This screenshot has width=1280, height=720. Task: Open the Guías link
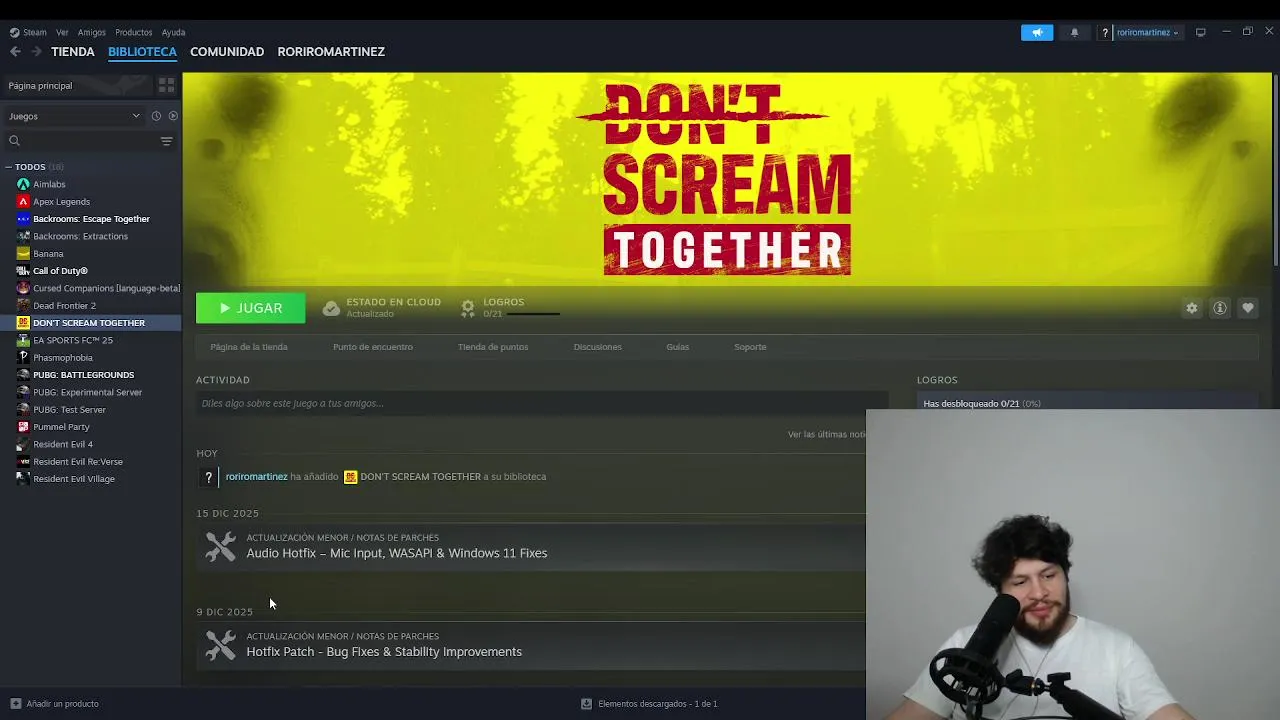678,347
